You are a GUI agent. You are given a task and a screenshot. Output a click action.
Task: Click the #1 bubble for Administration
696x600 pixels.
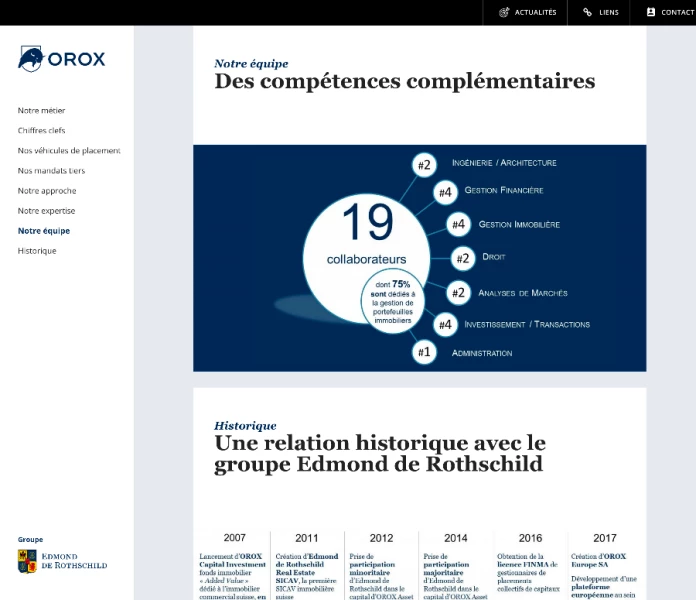point(424,352)
